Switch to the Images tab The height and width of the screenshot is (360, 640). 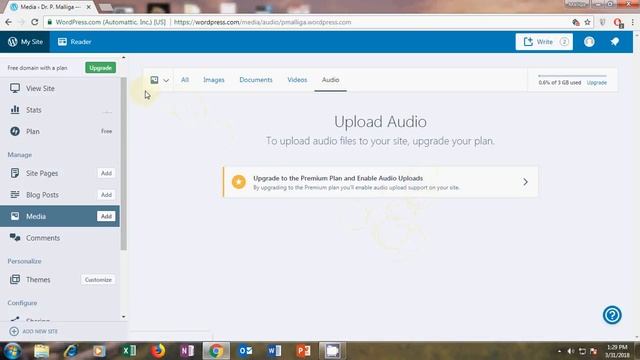(214, 80)
